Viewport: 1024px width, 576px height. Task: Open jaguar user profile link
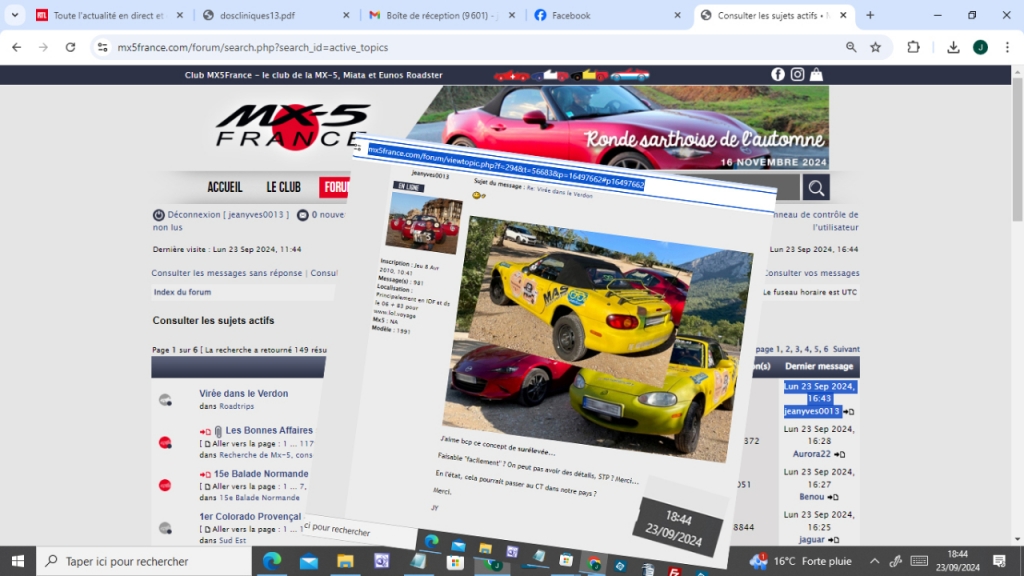[x=812, y=539]
